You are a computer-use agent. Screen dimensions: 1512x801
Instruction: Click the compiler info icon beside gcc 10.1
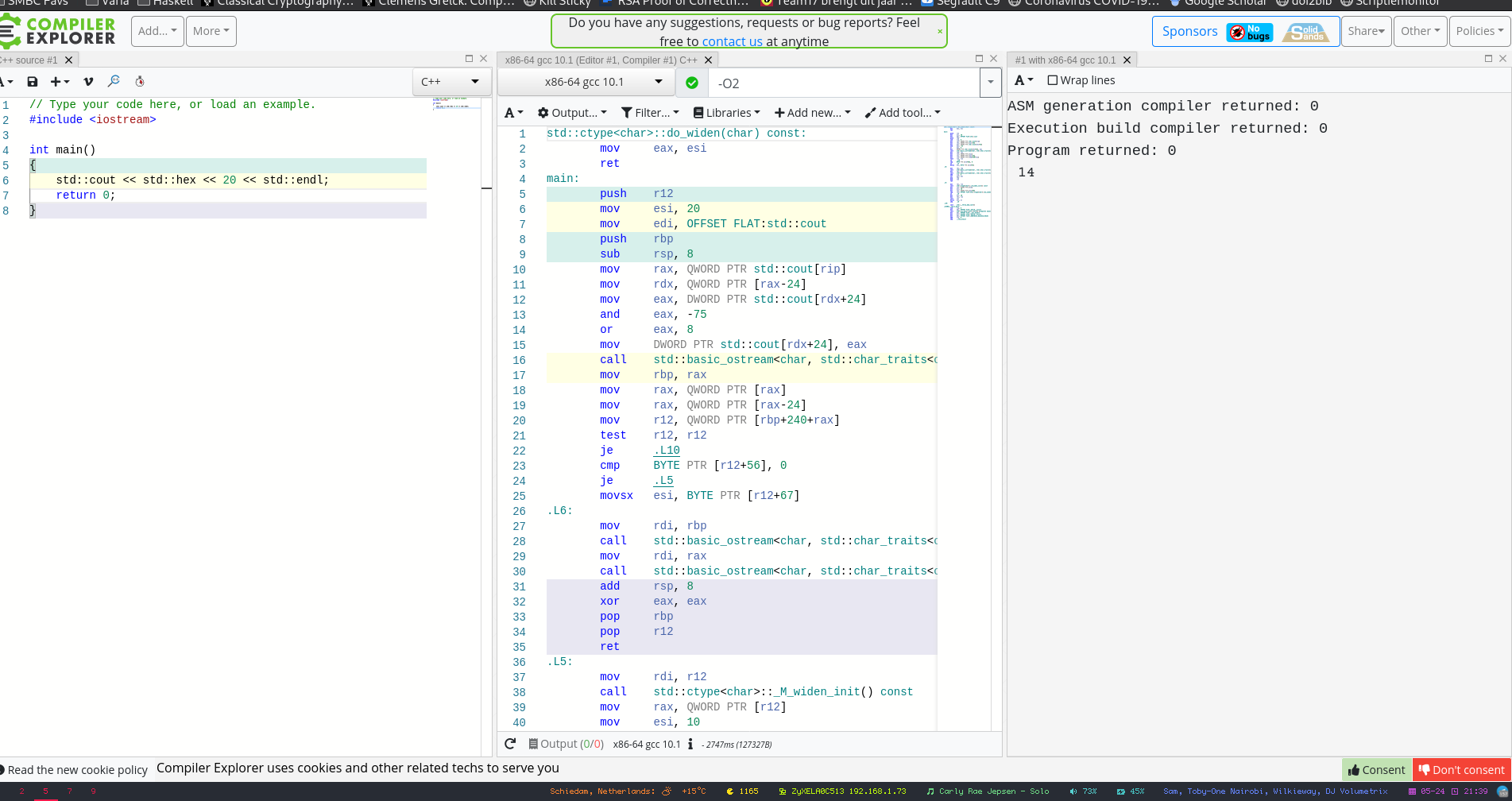point(690,745)
